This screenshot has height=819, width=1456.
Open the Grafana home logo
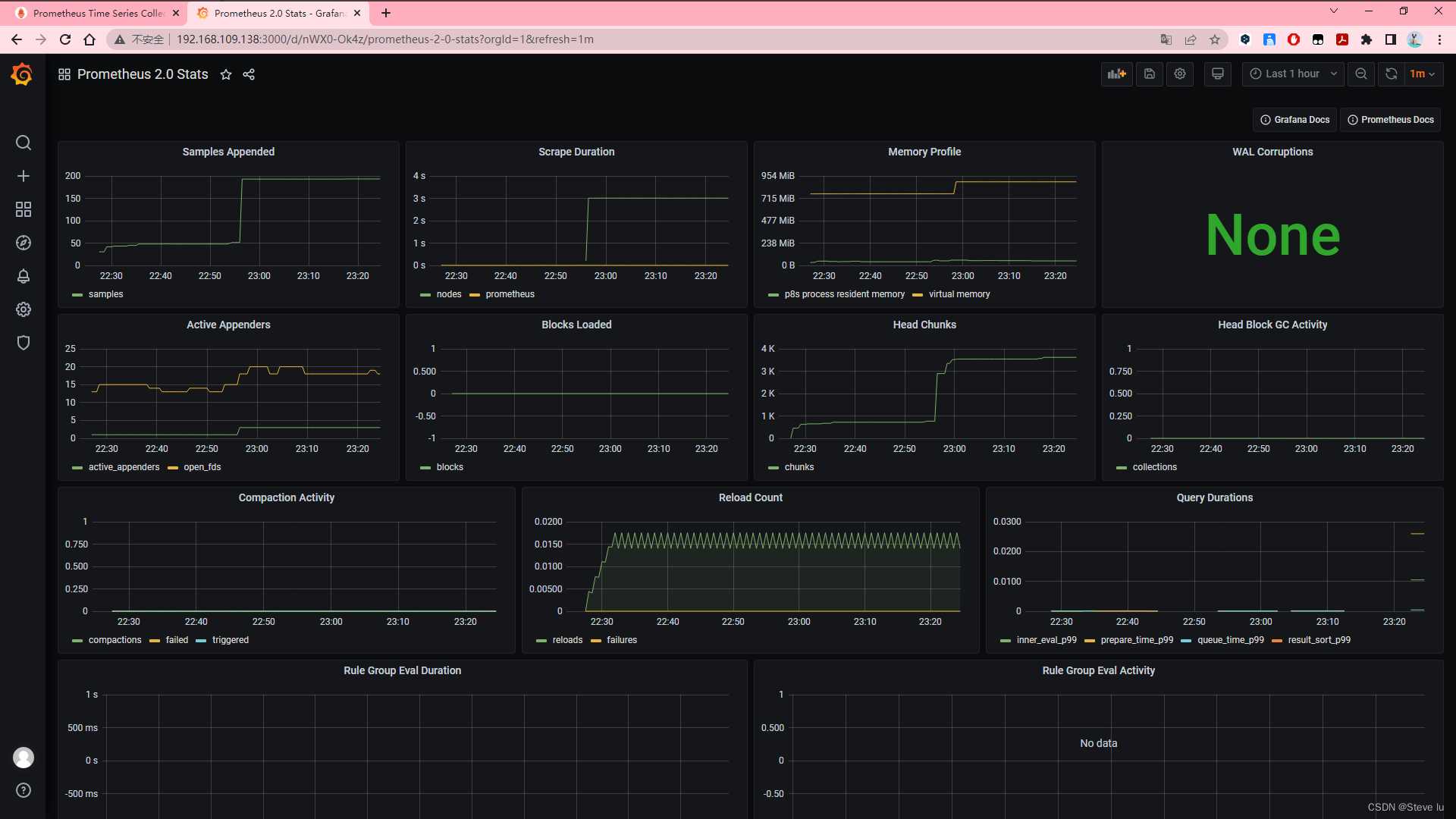tap(22, 74)
